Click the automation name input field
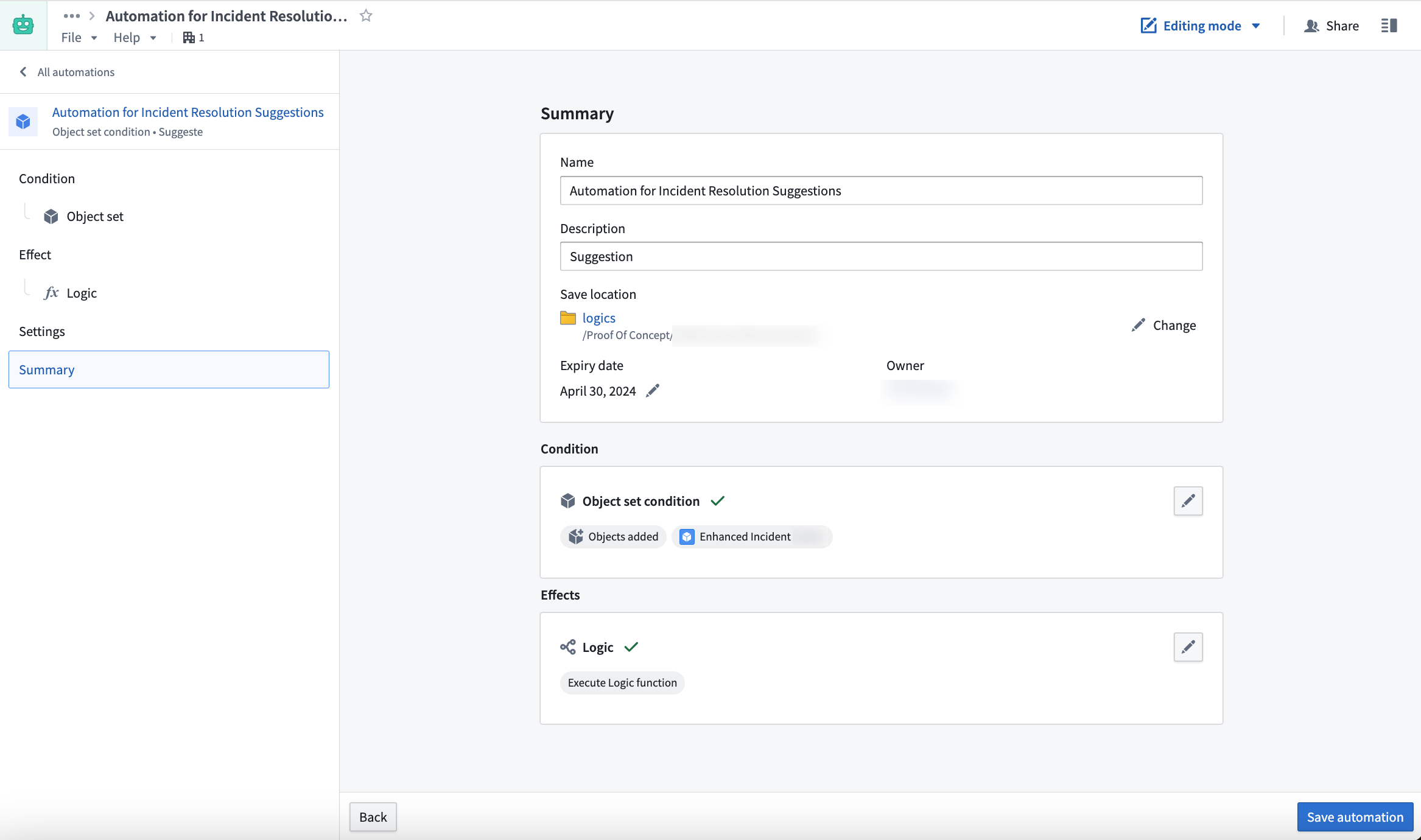The height and width of the screenshot is (840, 1421). tap(881, 190)
